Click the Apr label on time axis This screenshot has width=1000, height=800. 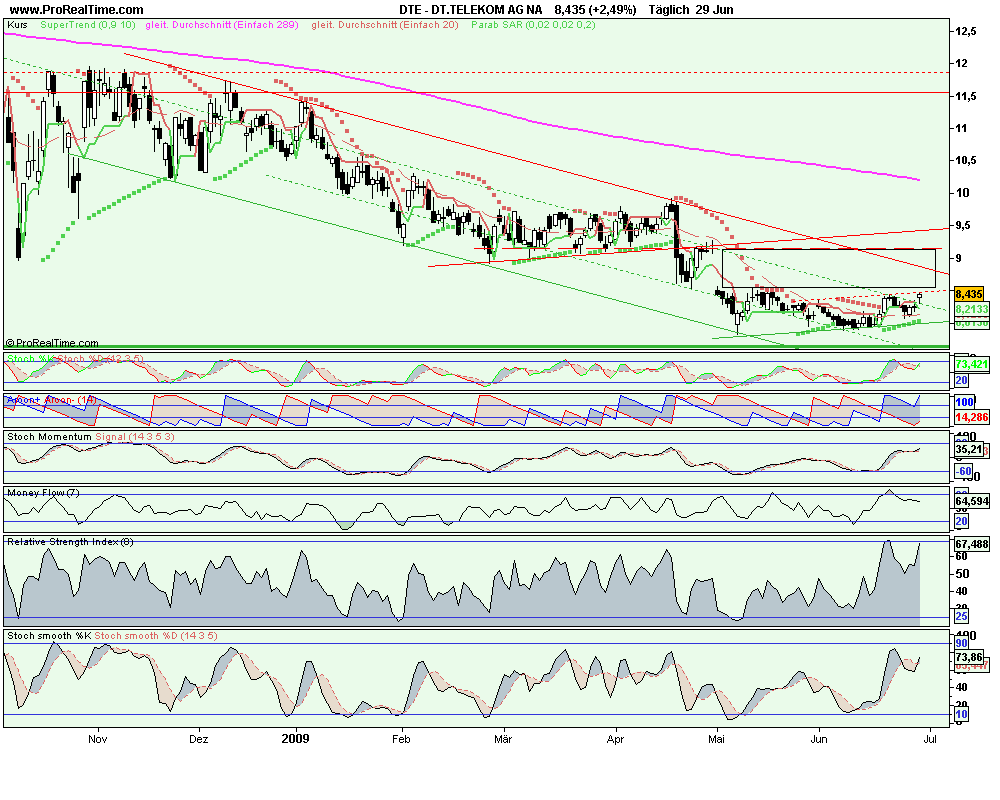[615, 739]
